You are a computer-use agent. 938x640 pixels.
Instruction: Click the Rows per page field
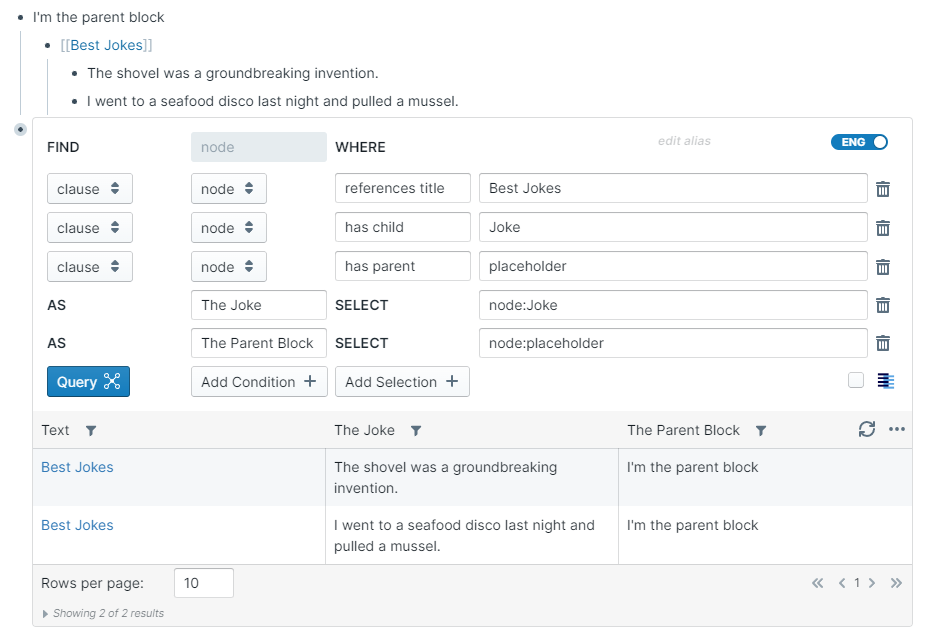pos(204,583)
